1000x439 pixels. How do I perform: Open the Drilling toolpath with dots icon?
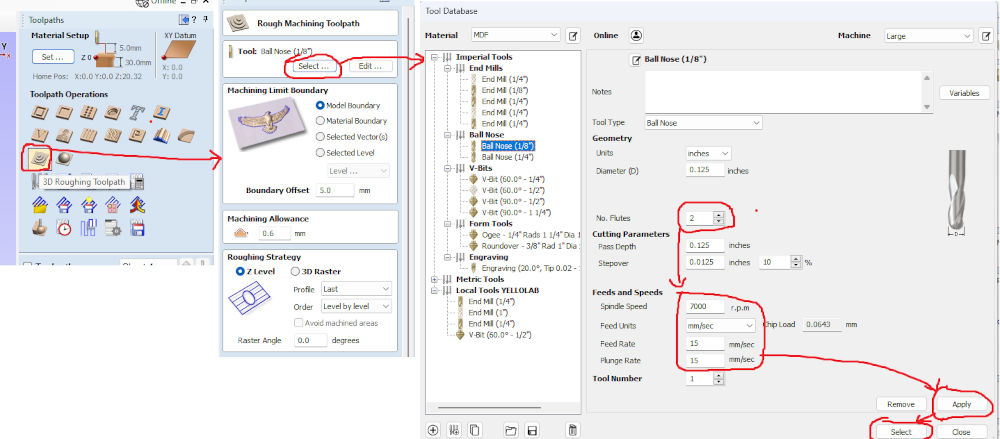88,113
